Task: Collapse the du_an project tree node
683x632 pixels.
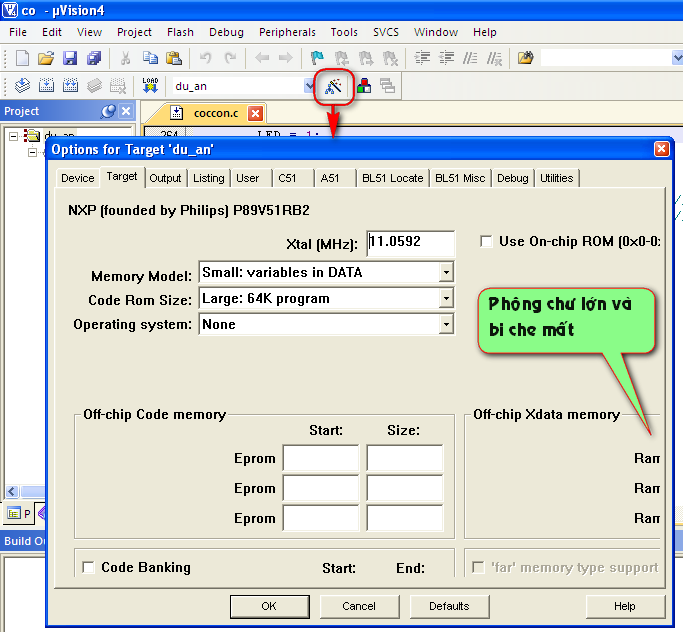Action: (14, 136)
